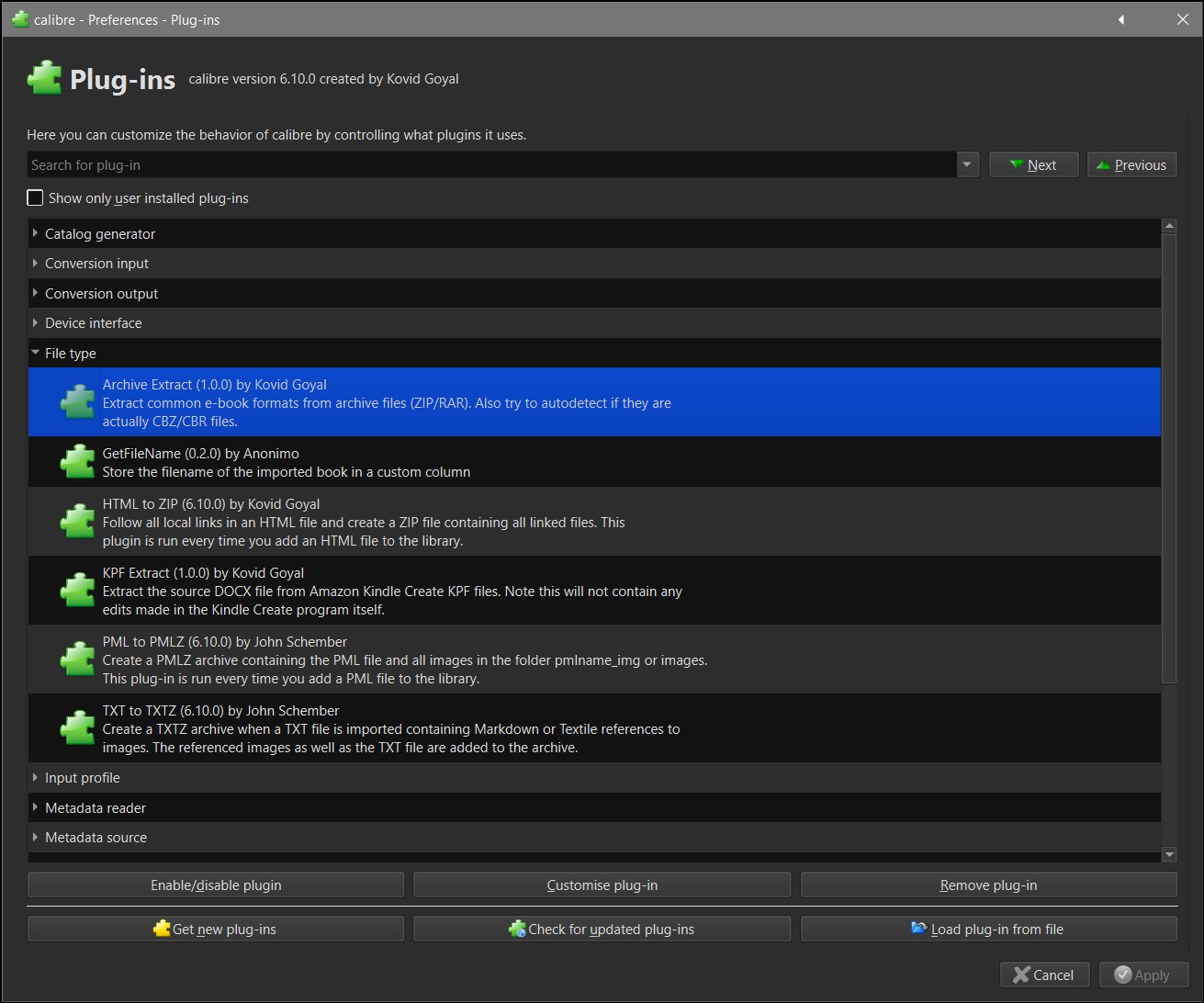The width and height of the screenshot is (1204, 1003).
Task: Click Get new plug-ins button
Action: click(216, 929)
